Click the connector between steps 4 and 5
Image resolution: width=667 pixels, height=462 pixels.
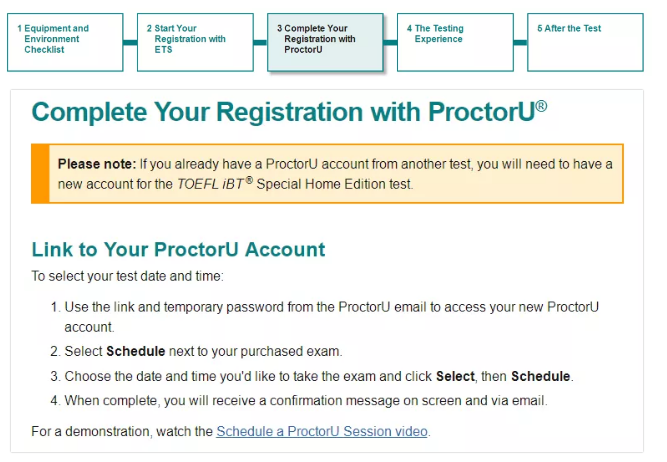[x=520, y=42]
